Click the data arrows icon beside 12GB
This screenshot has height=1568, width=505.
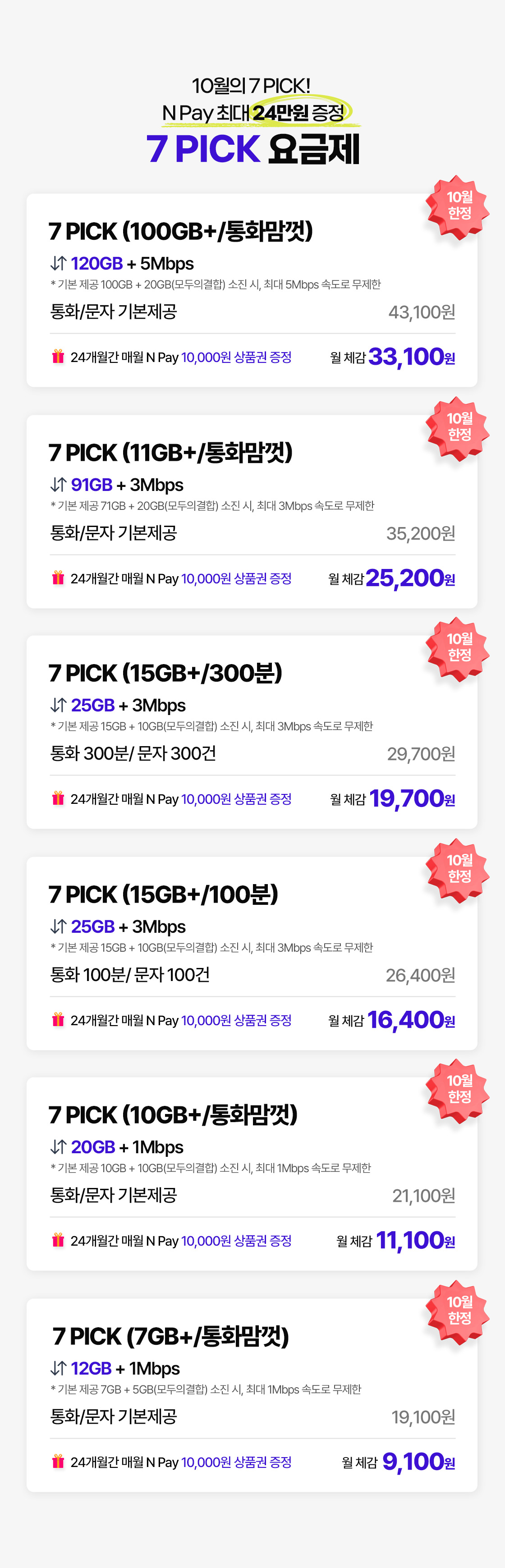tap(59, 1368)
